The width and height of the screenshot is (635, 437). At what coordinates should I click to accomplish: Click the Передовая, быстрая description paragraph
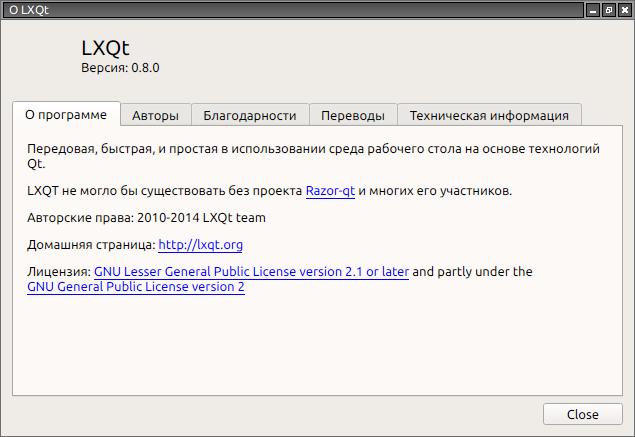coord(313,156)
